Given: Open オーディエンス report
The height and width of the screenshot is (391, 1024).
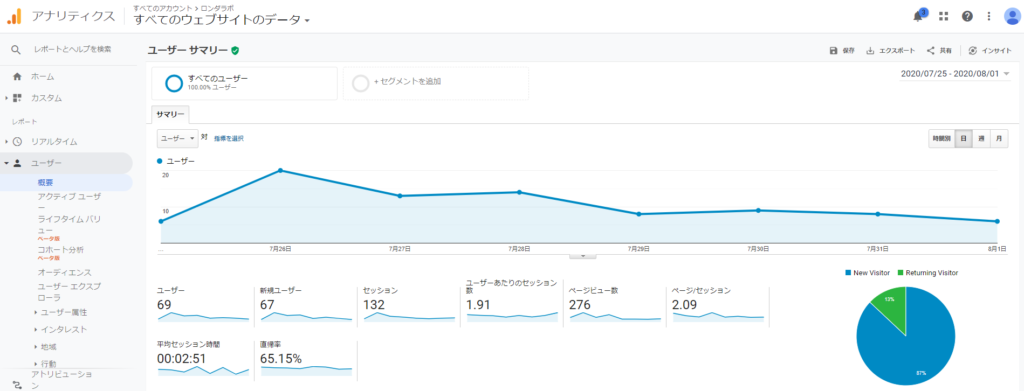Looking at the screenshot, I should pyautogui.click(x=65, y=272).
